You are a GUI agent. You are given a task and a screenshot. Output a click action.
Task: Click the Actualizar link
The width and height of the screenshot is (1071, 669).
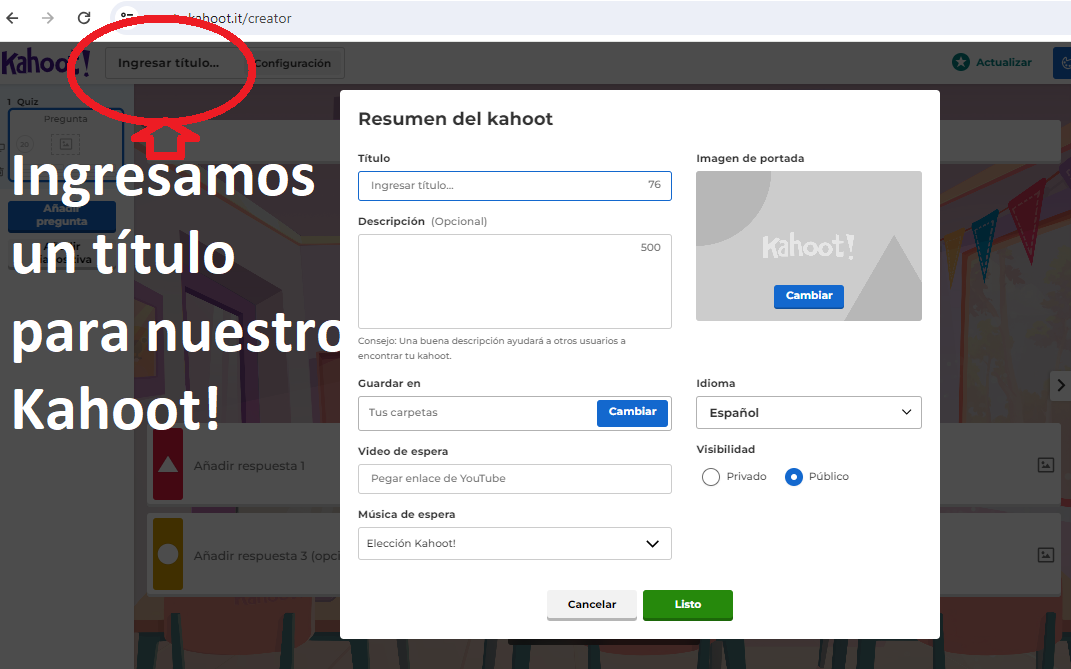(1003, 62)
